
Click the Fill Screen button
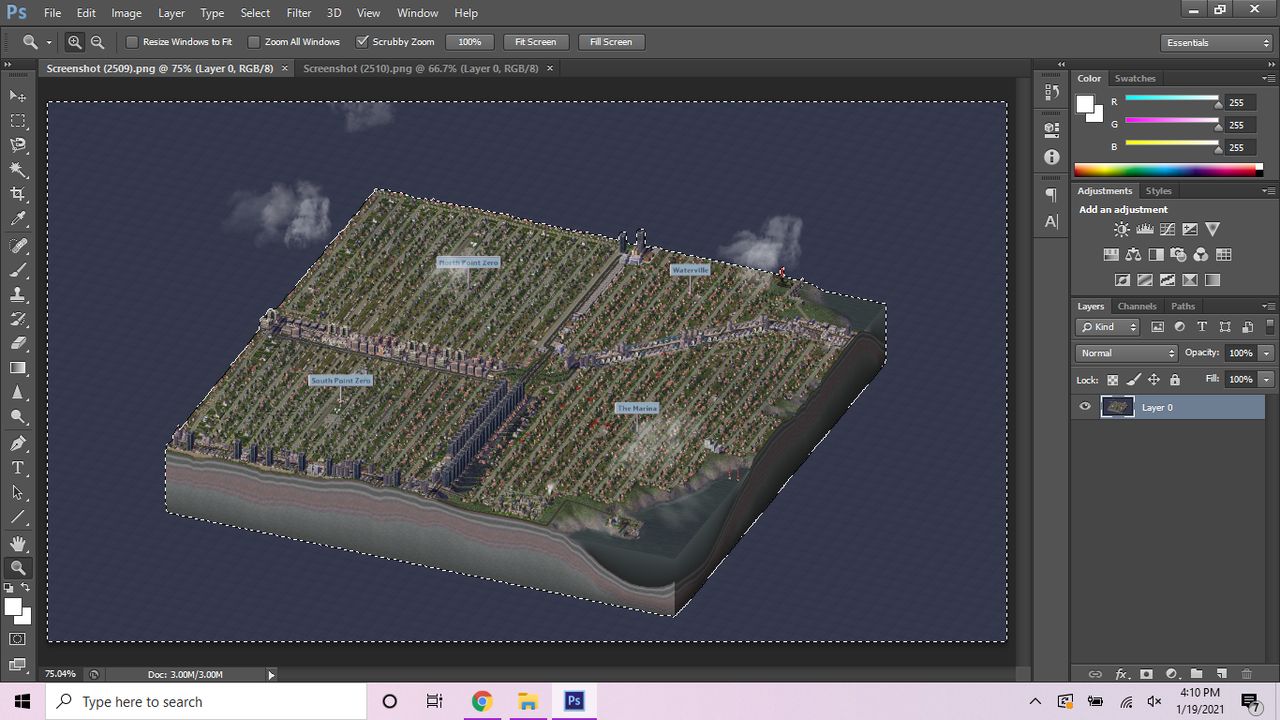(x=611, y=42)
